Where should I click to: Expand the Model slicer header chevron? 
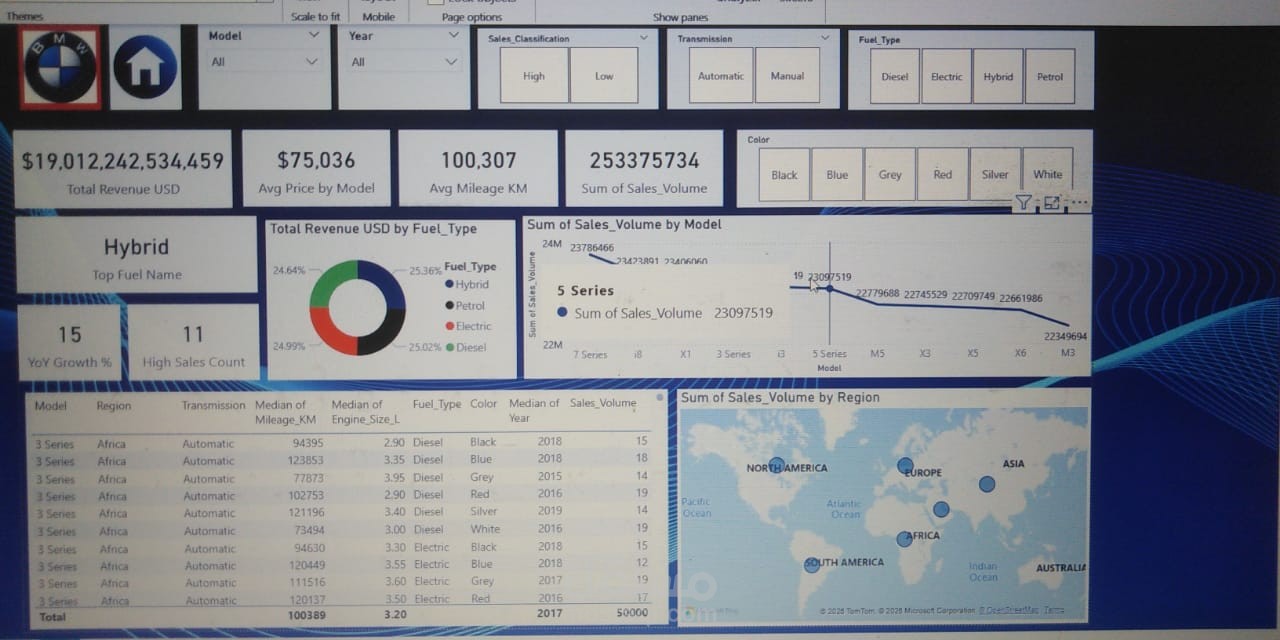[x=314, y=35]
